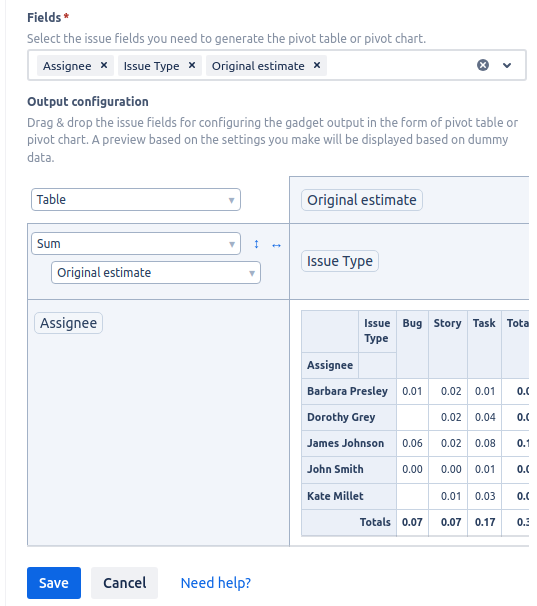Select the Issue Type draggable field chip
The width and height of the screenshot is (537, 606).
point(339,261)
